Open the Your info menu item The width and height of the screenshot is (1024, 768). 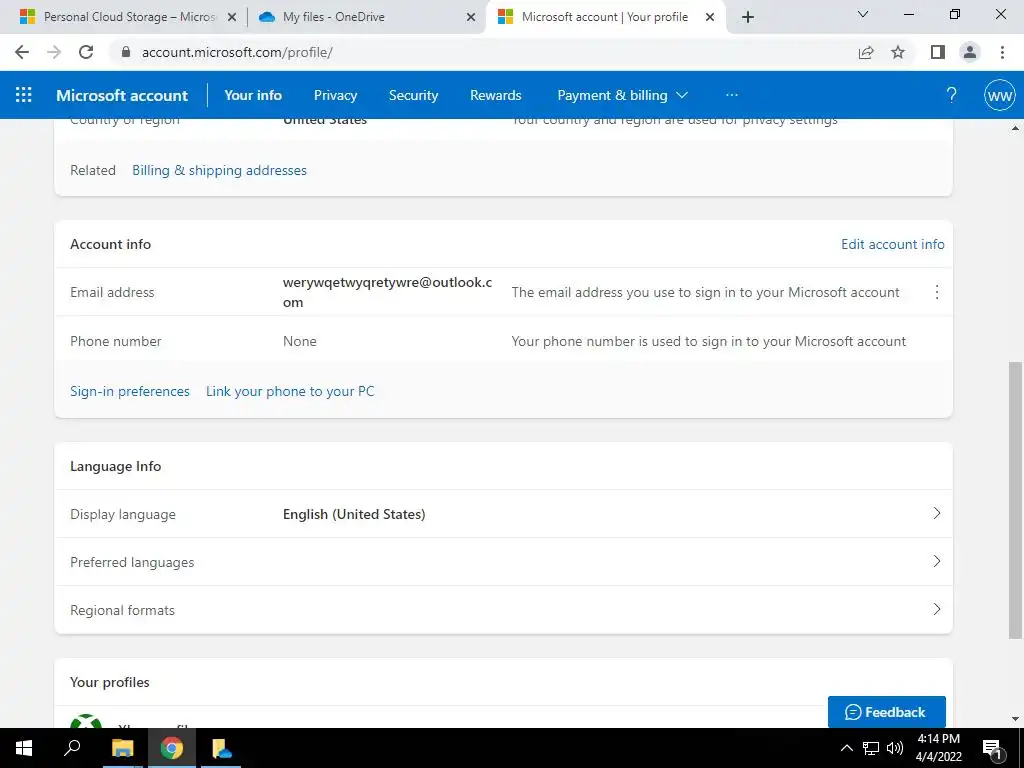coord(253,95)
